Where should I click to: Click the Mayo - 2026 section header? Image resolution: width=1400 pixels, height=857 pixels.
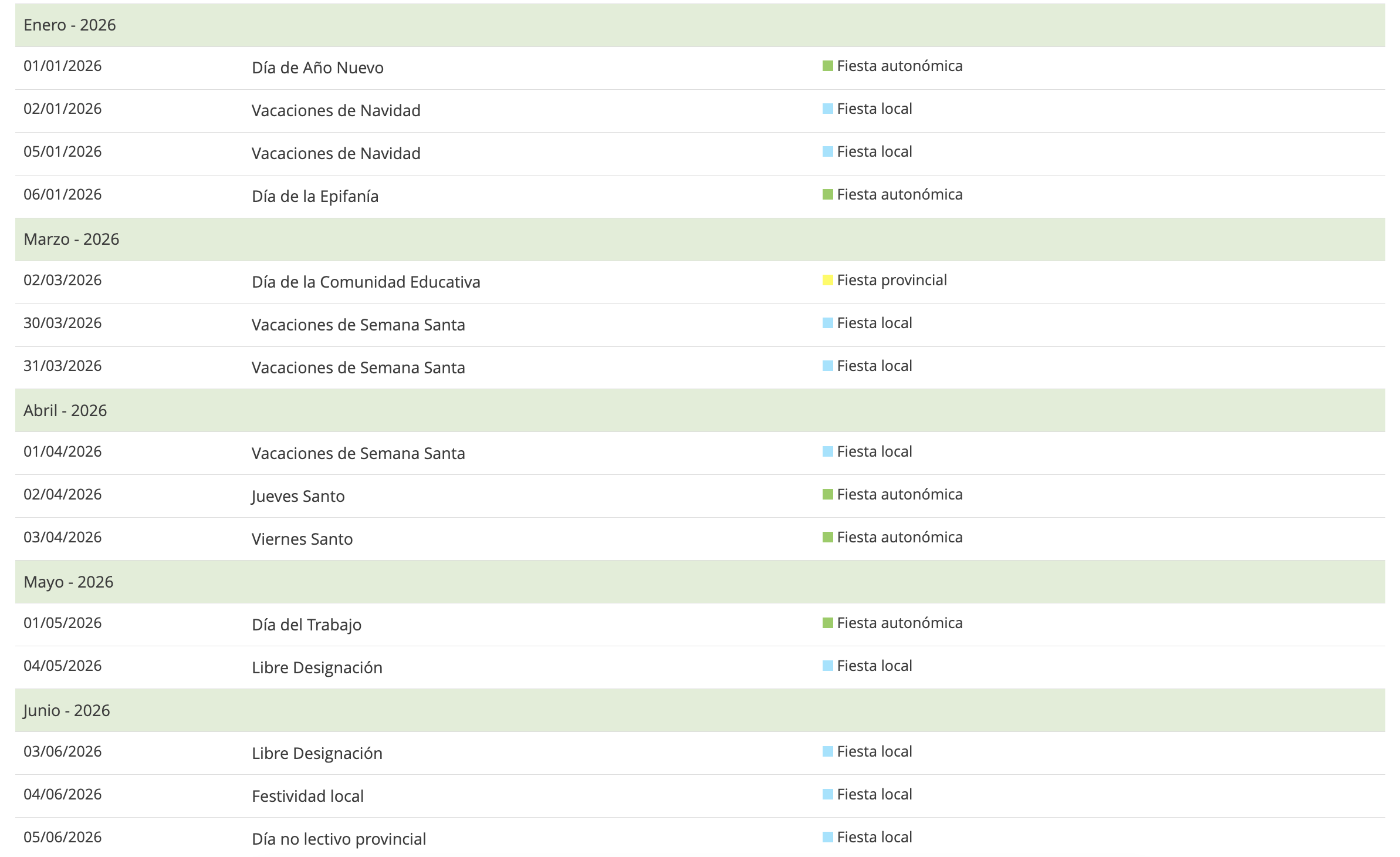pyautogui.click(x=69, y=582)
